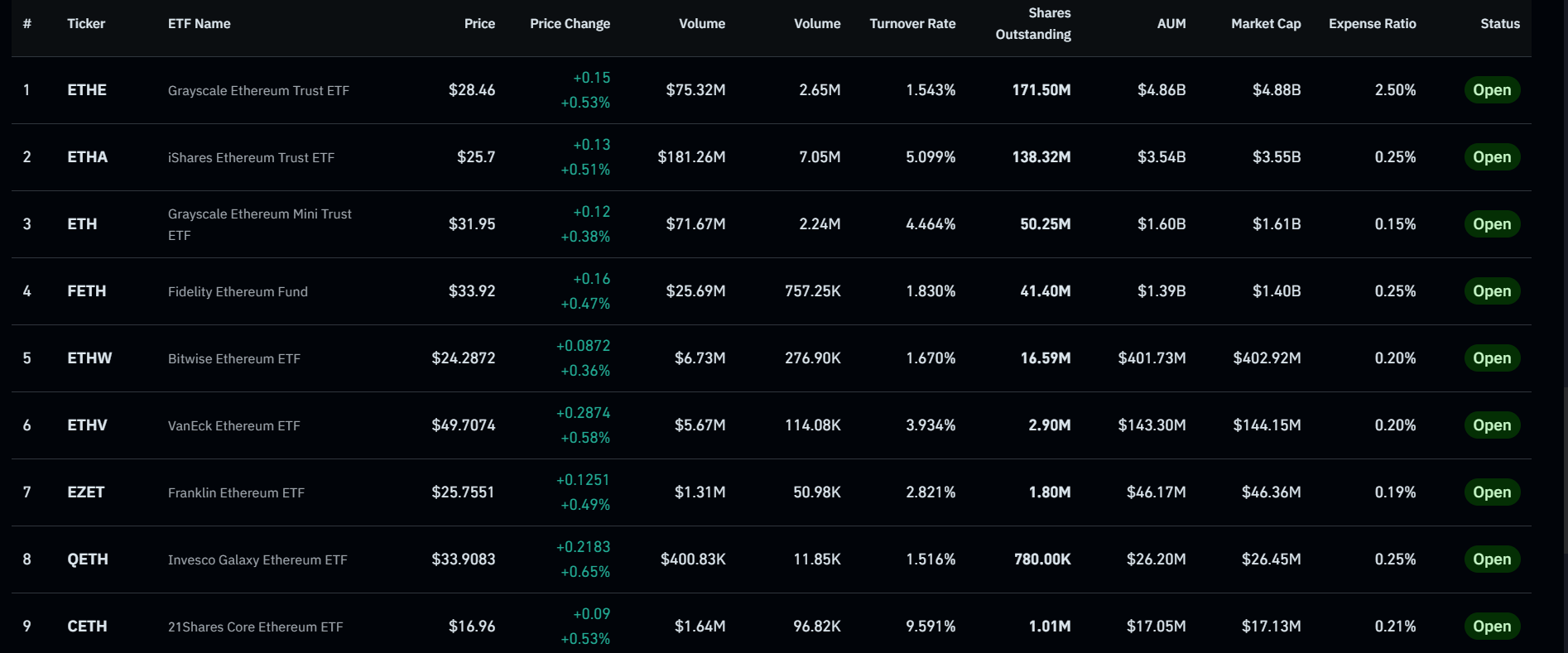Open the EZET ticker

pyautogui.click(x=86, y=492)
